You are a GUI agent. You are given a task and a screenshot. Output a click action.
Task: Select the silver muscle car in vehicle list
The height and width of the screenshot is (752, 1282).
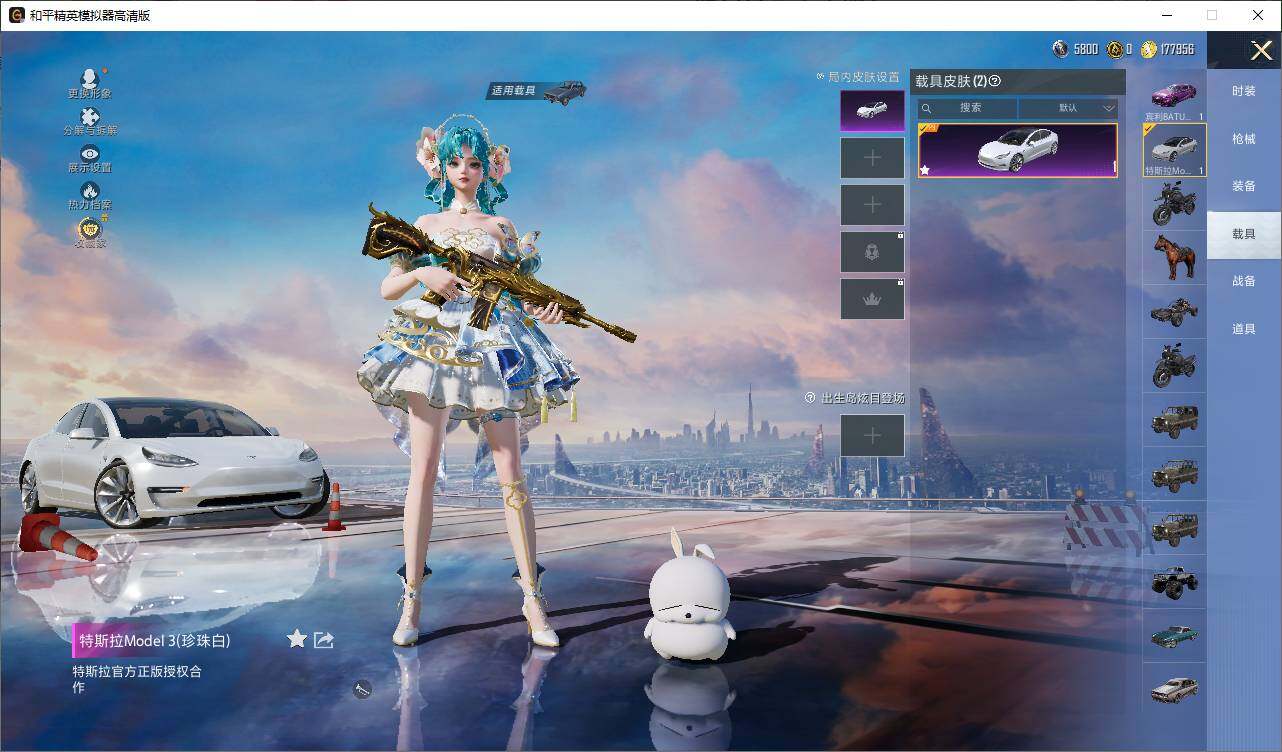pyautogui.click(x=1174, y=689)
